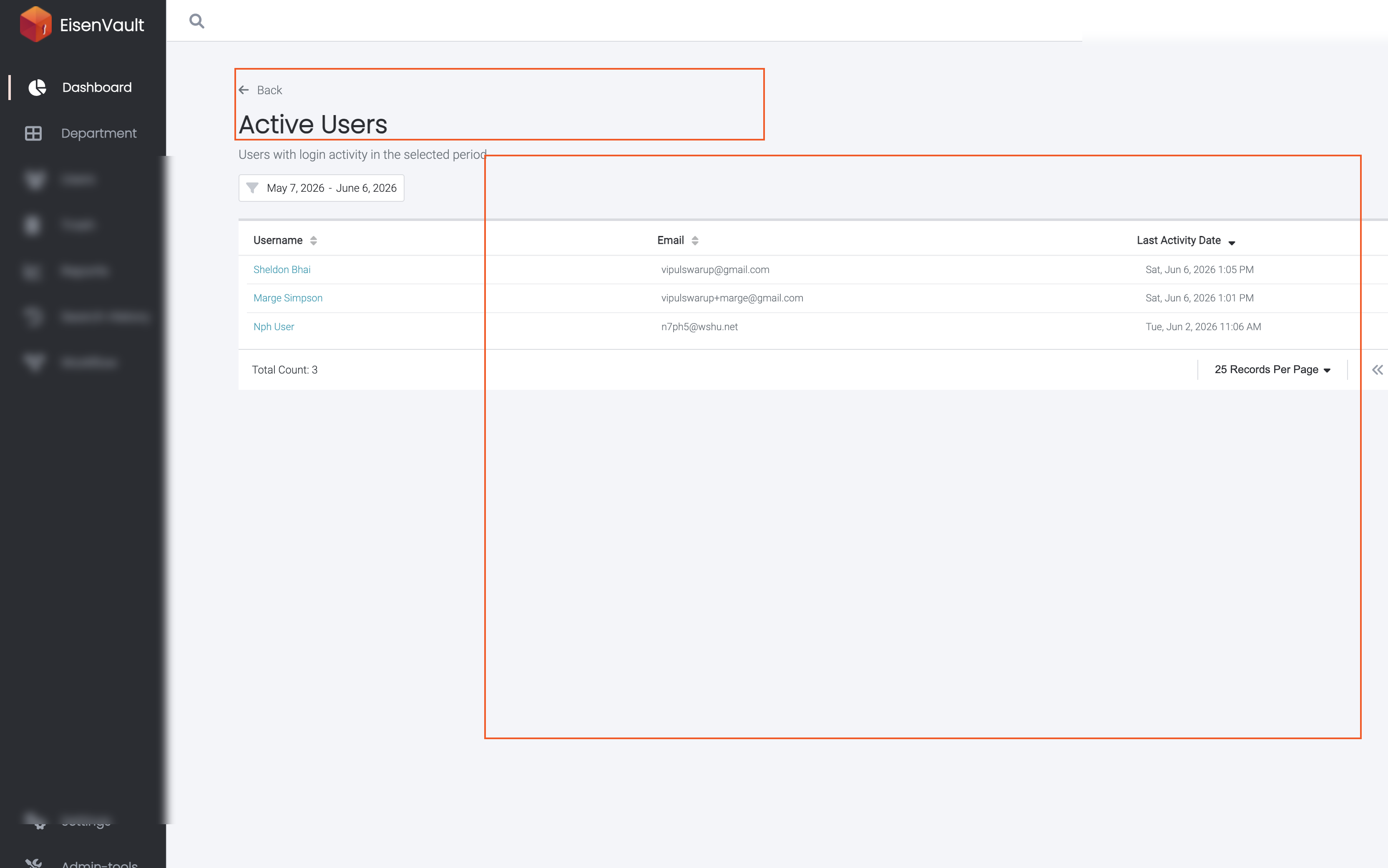Image resolution: width=1388 pixels, height=868 pixels.
Task: Open Sheldon Bhai user link
Action: 282,269
